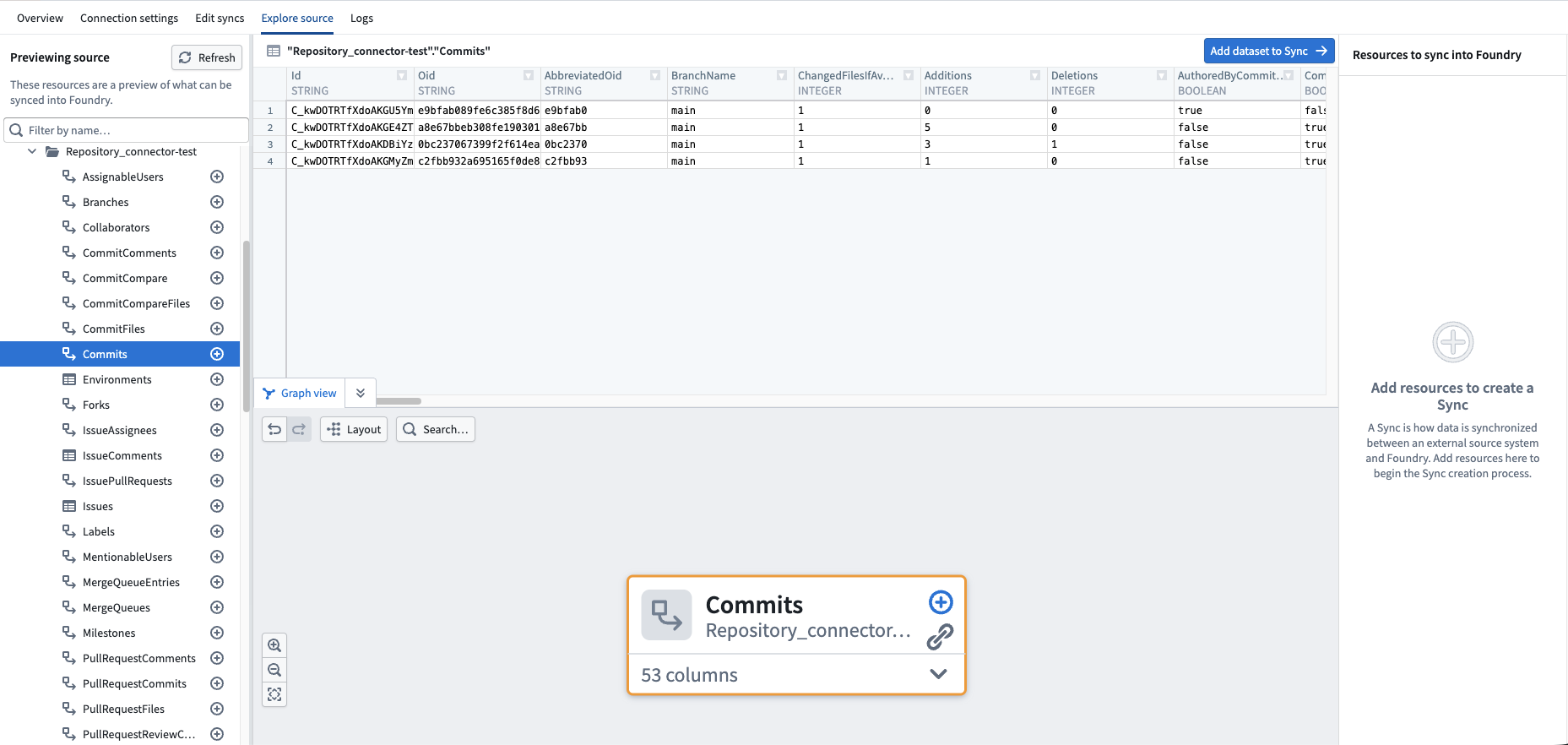Expand 53 columns chevron on Commits node
This screenshot has width=1568, height=745.
click(x=938, y=674)
